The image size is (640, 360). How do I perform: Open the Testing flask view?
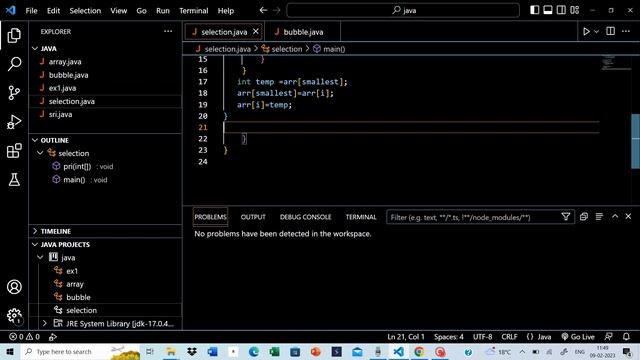(x=14, y=180)
